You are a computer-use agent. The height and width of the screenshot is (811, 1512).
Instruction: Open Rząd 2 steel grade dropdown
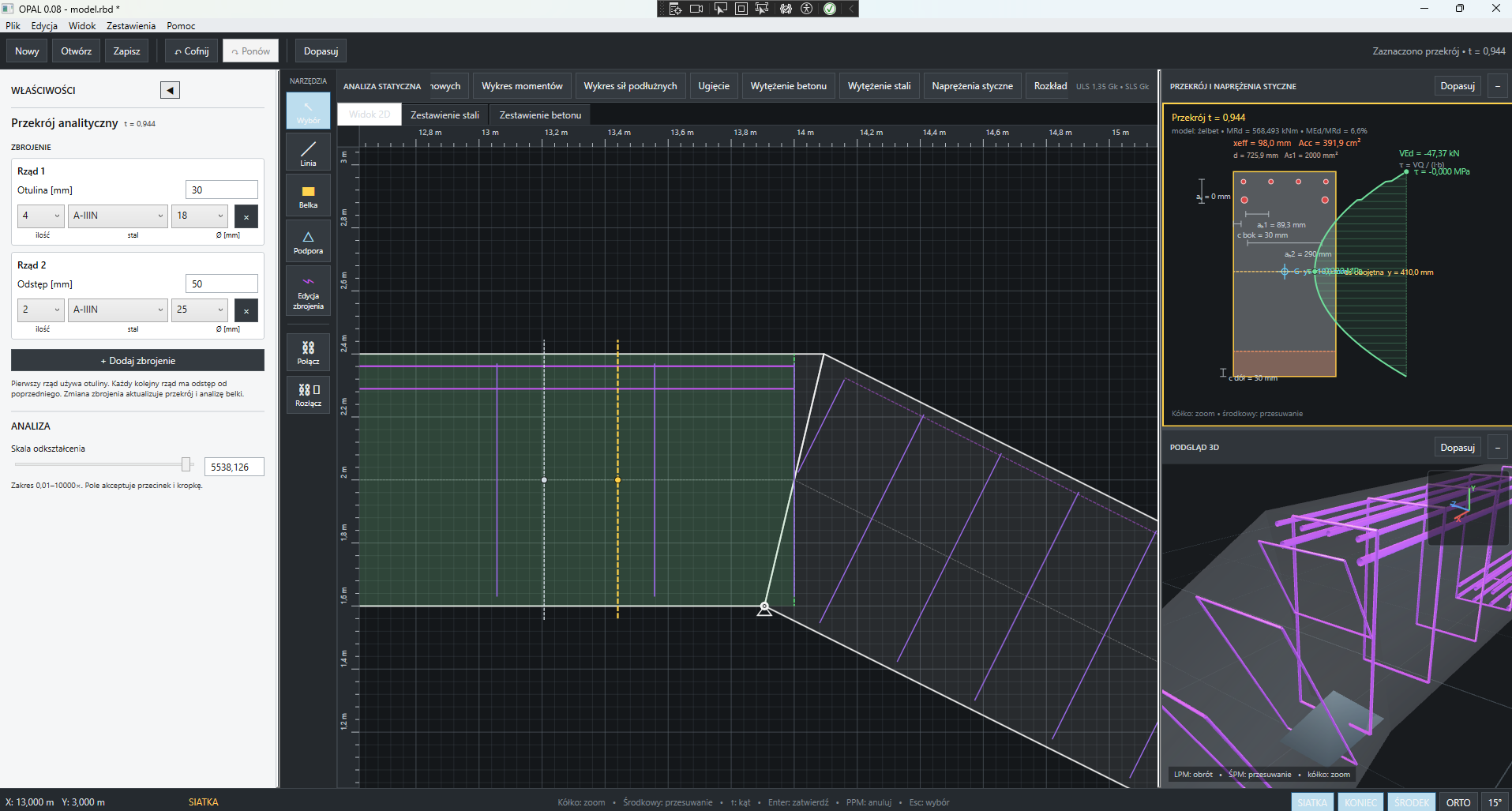118,310
